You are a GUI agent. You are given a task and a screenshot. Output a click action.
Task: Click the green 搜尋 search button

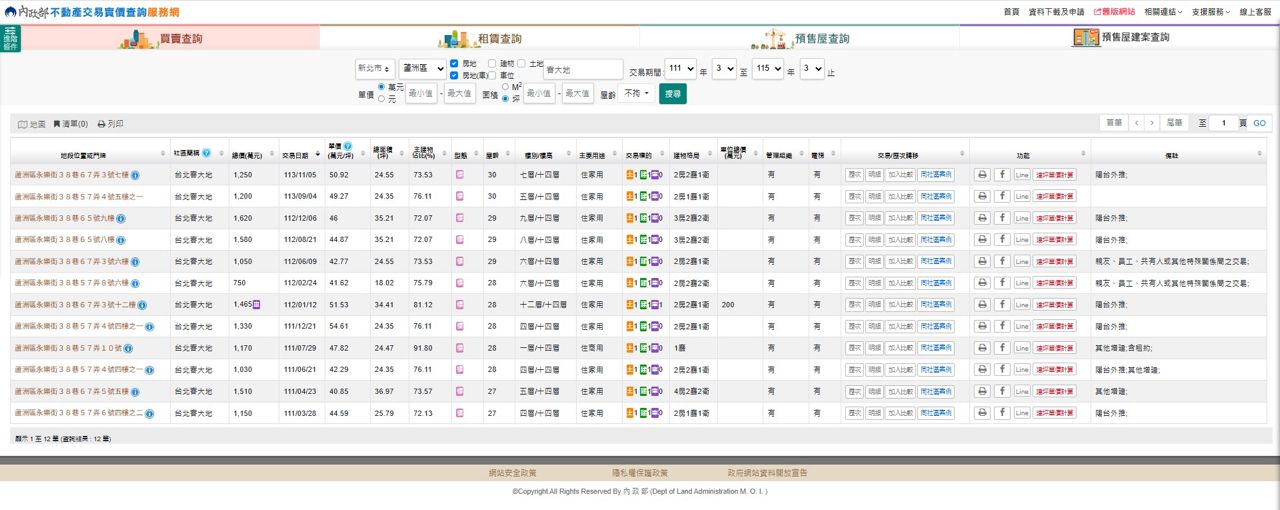pos(673,93)
